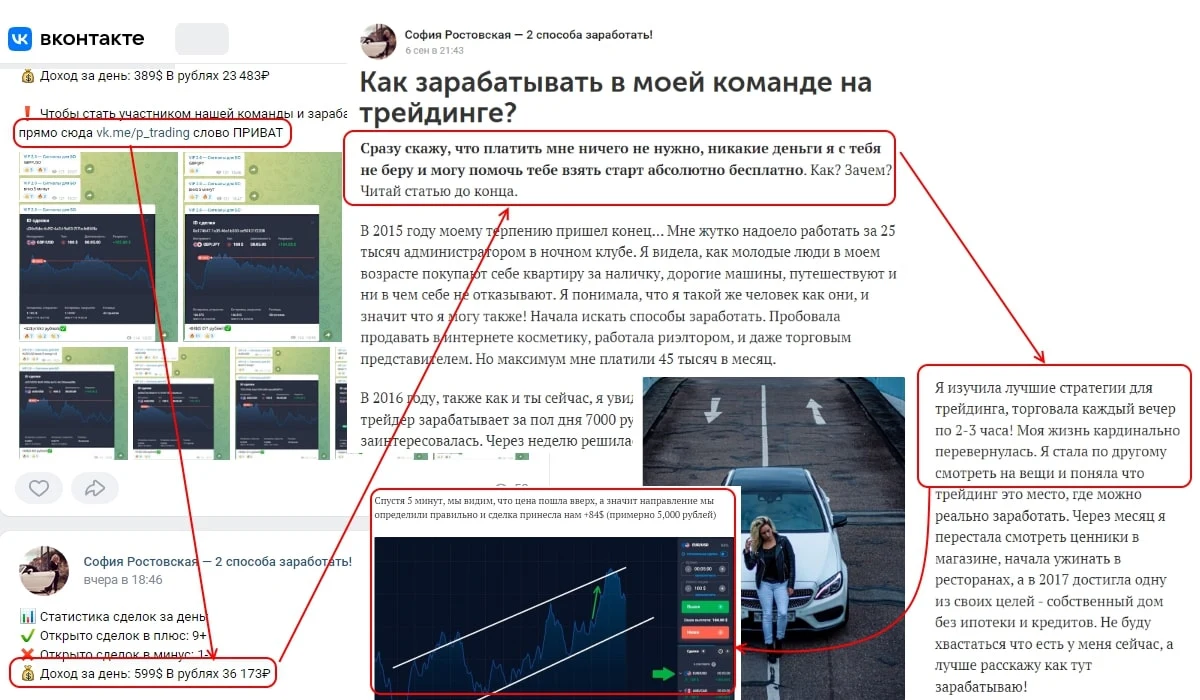Click text 'Я изучила лучшие стратегии для трейдинга'
The image size is (1200, 700).
(x=1044, y=398)
